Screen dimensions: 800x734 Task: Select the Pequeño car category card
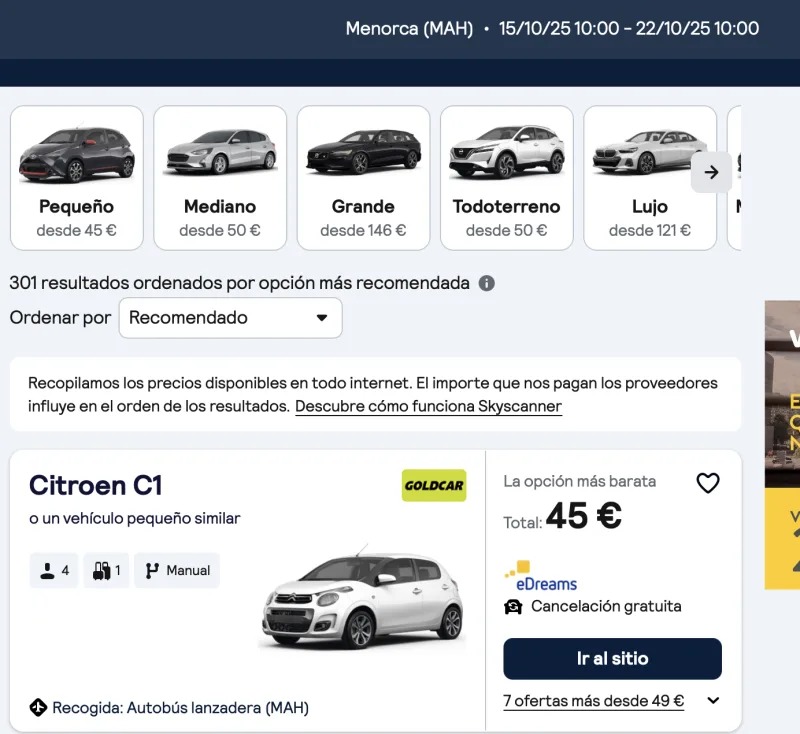[x=77, y=178]
